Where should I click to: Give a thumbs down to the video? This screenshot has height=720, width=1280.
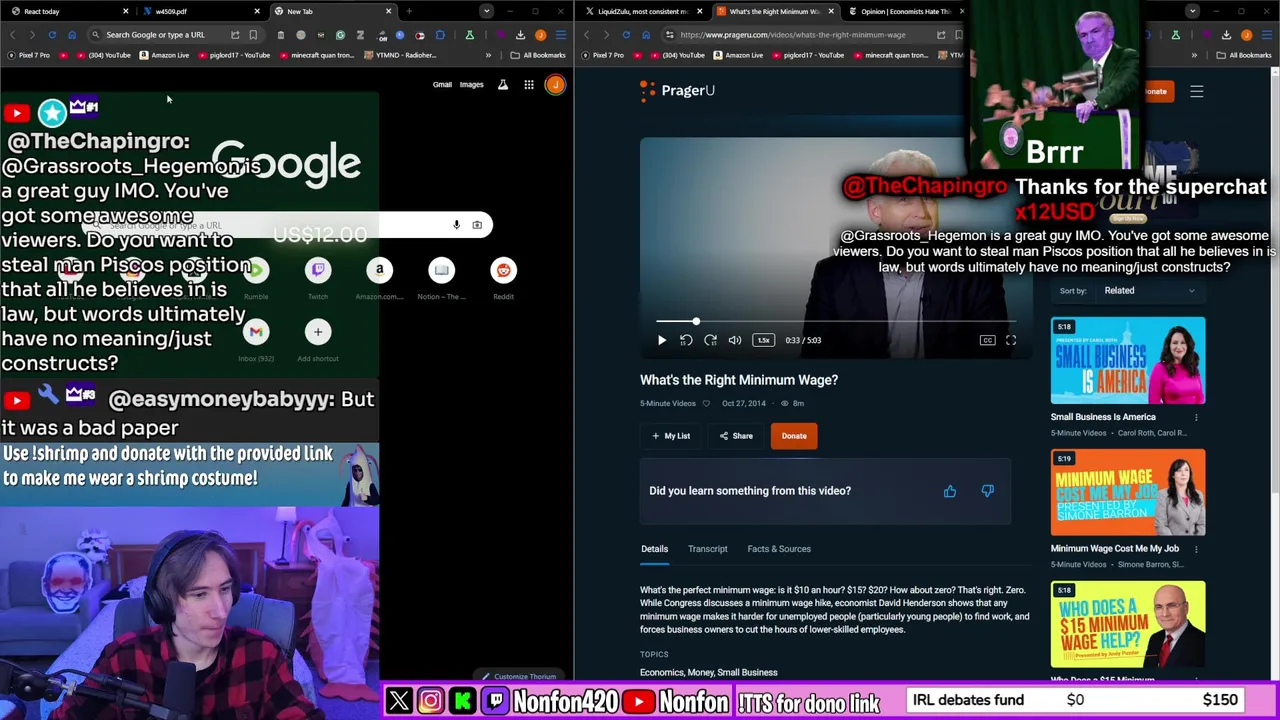[987, 491]
